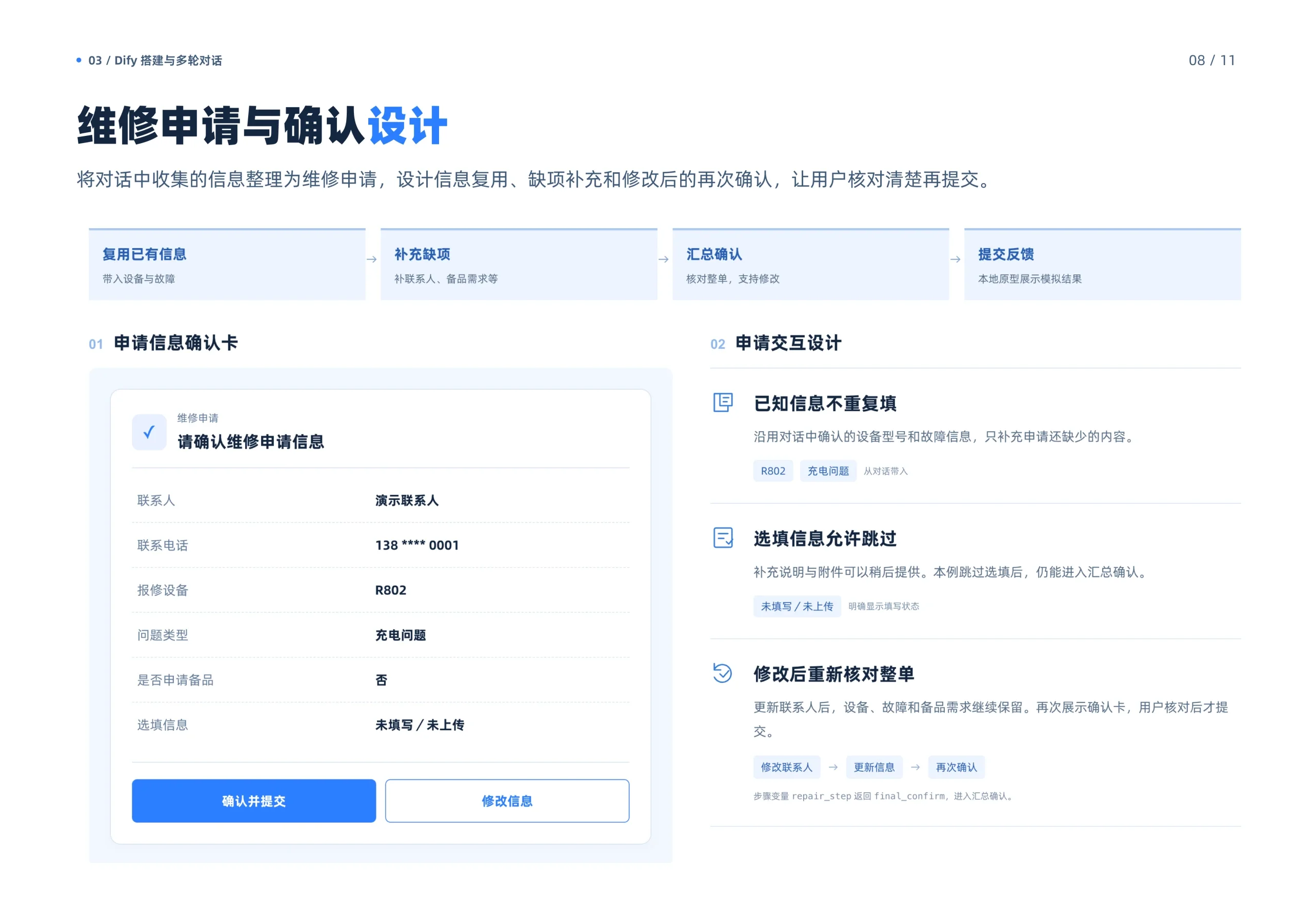The height and width of the screenshot is (924, 1313).
Task: Select the 复用已有信息 step card
Action: tap(227, 264)
